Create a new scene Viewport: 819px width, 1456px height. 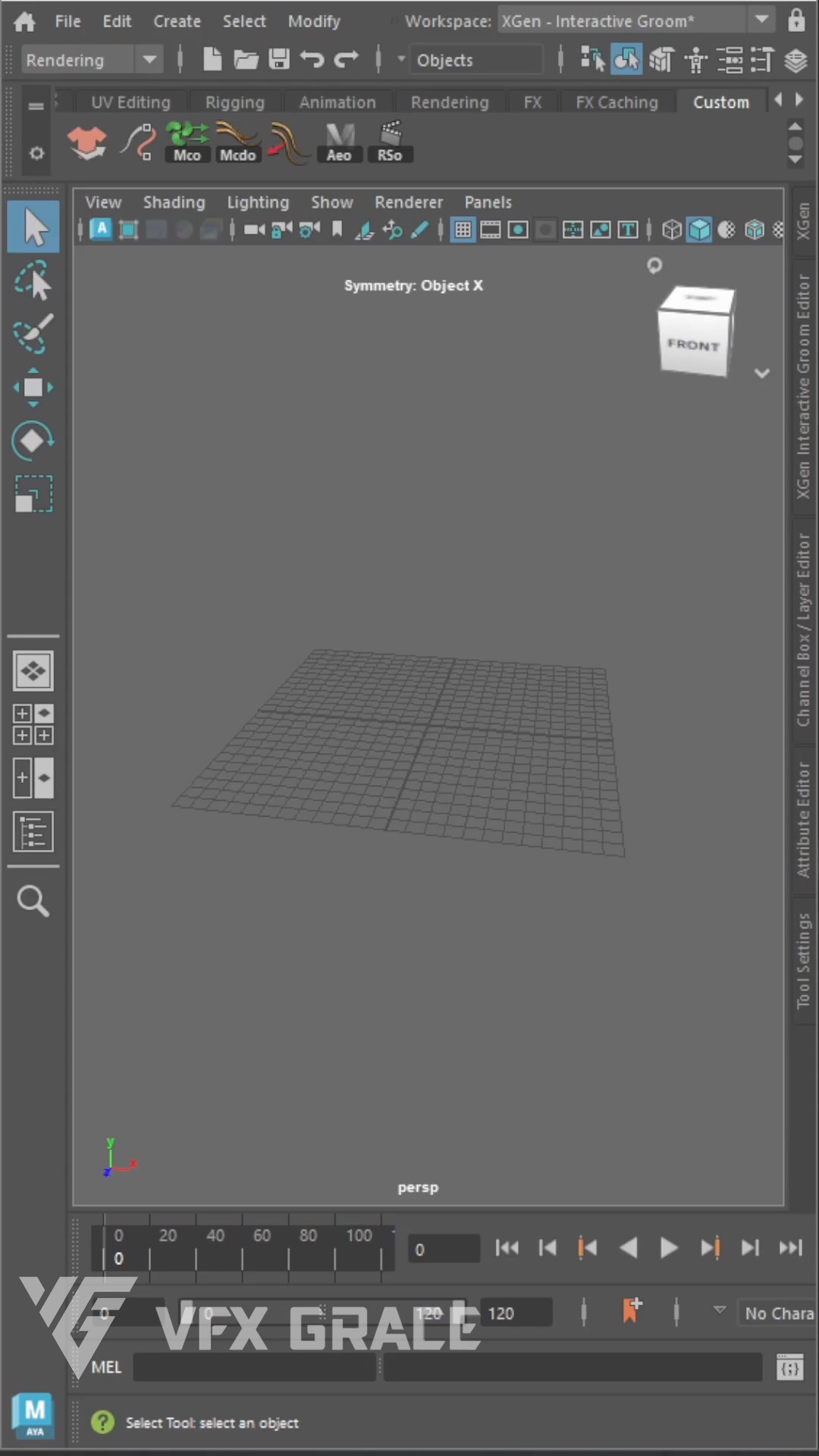(212, 59)
